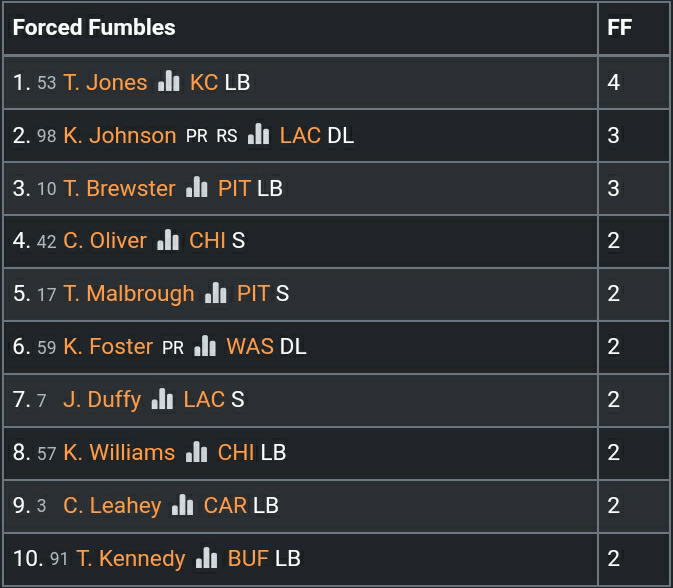Select the KC team link
This screenshot has width=673, height=588.
[x=204, y=82]
